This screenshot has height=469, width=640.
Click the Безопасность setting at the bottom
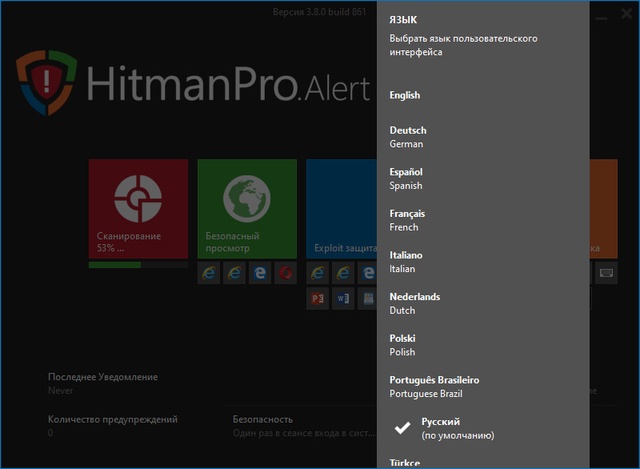(262, 420)
